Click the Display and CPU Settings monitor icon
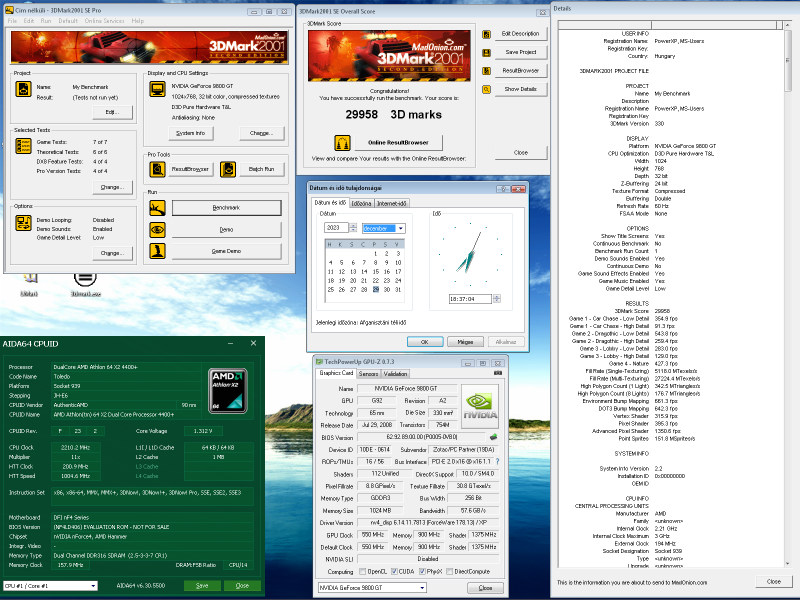800x600 pixels. tap(157, 89)
